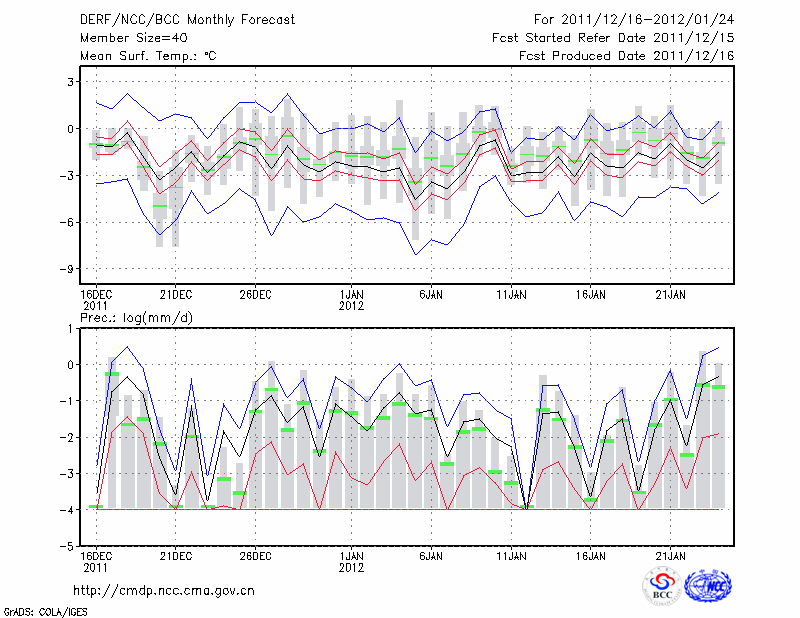Viewport: 800px width, 618px height.
Task: Click 16JAN tick under temperature chart
Action: (591, 294)
